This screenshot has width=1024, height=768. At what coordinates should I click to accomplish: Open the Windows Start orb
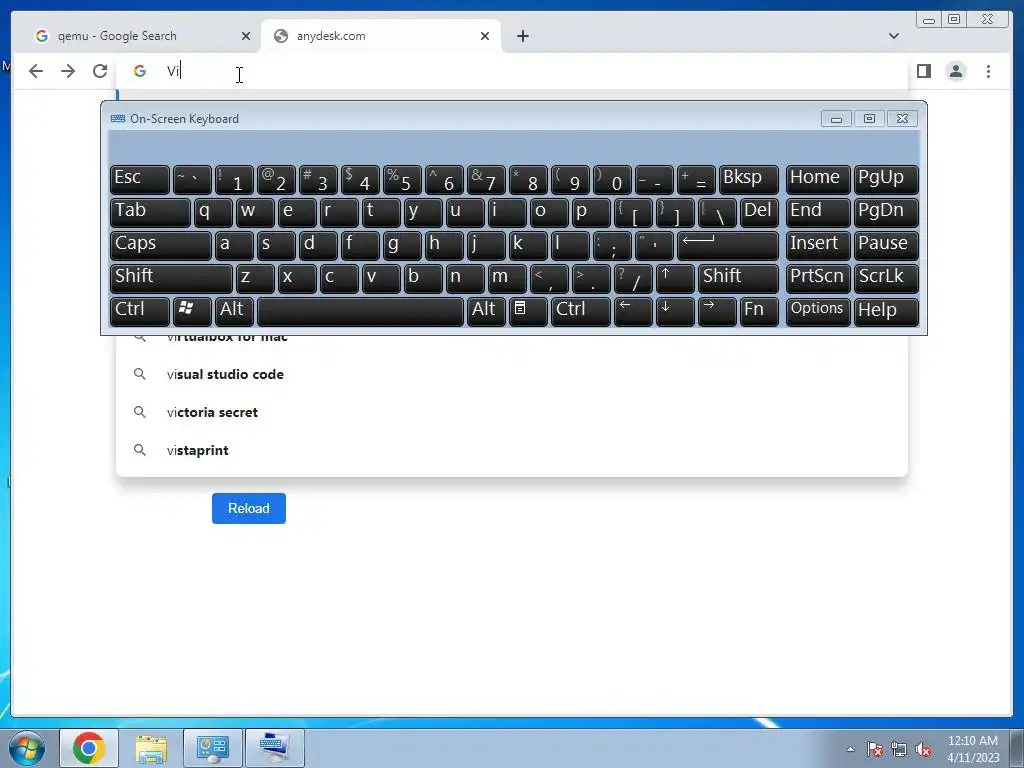click(26, 748)
